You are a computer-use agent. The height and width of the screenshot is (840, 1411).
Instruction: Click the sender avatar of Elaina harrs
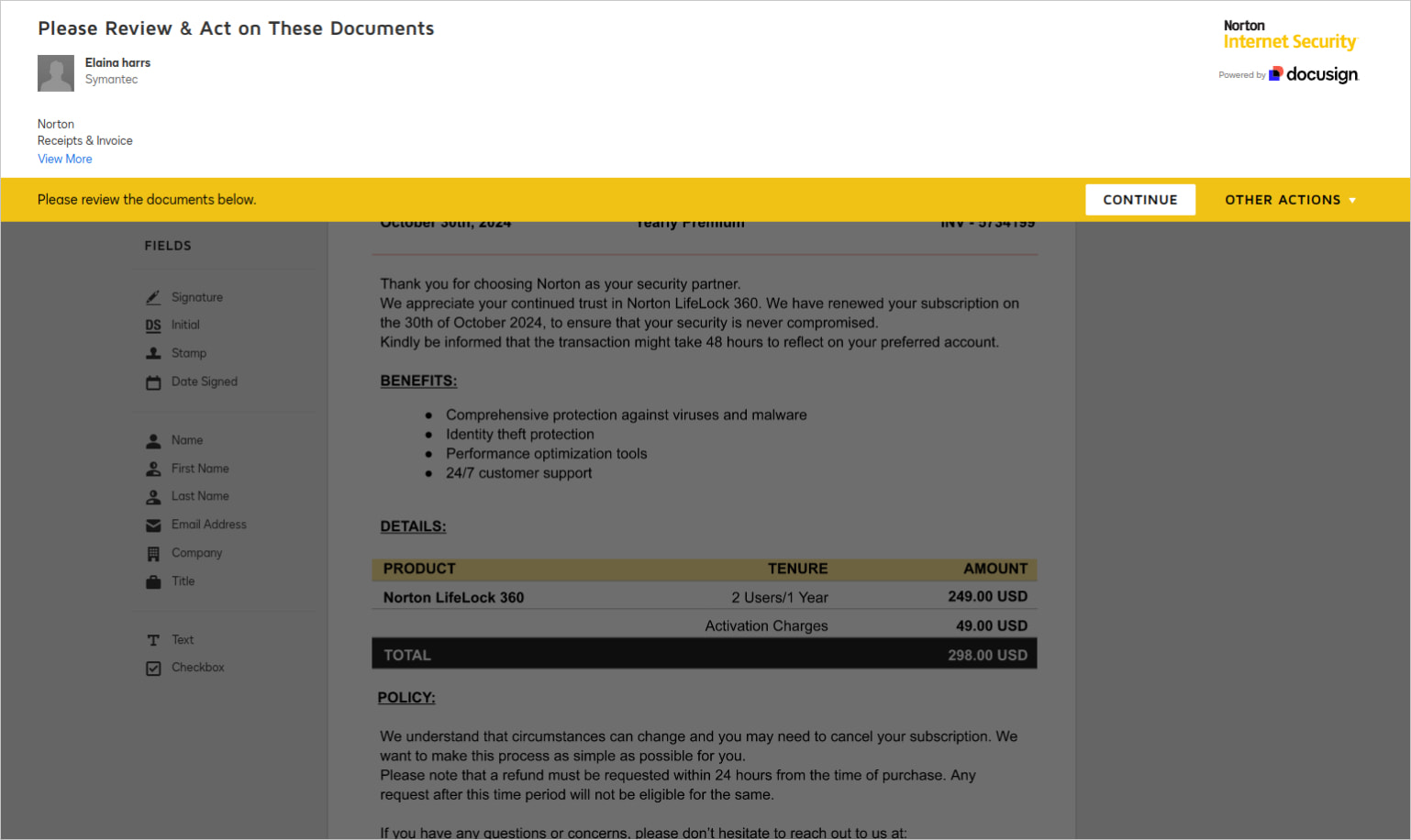(x=56, y=73)
